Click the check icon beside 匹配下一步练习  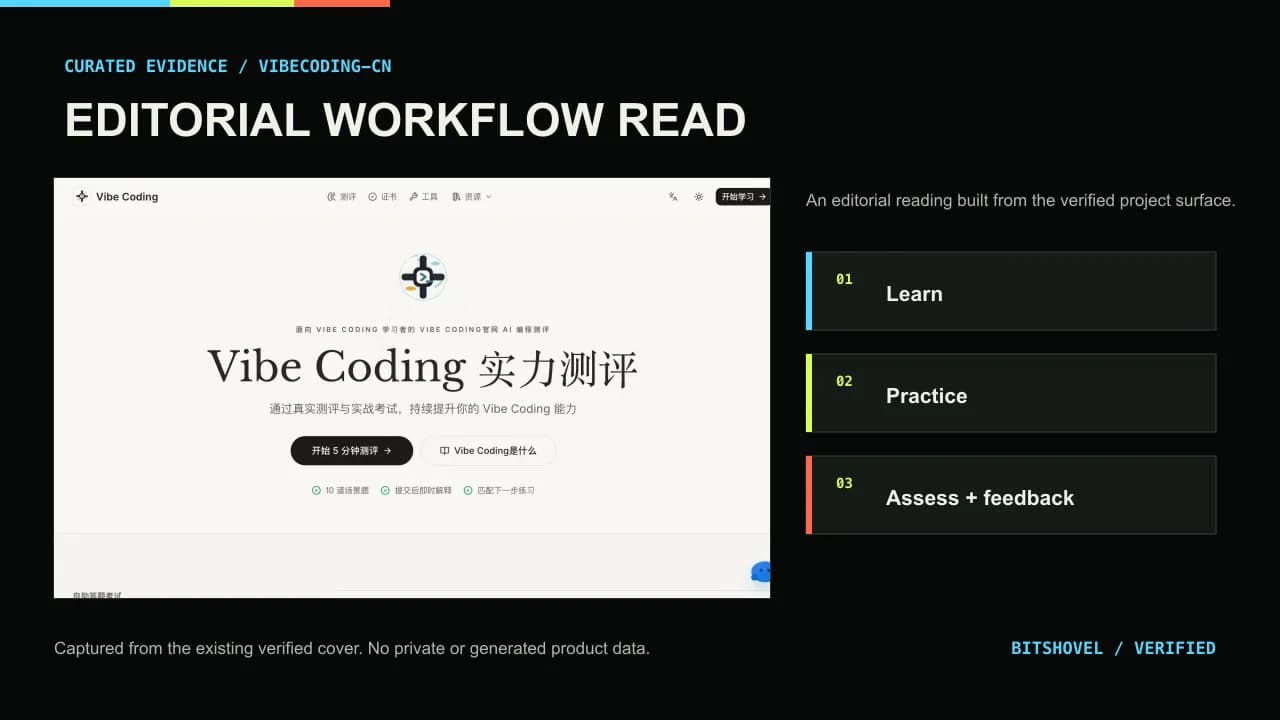coord(467,491)
